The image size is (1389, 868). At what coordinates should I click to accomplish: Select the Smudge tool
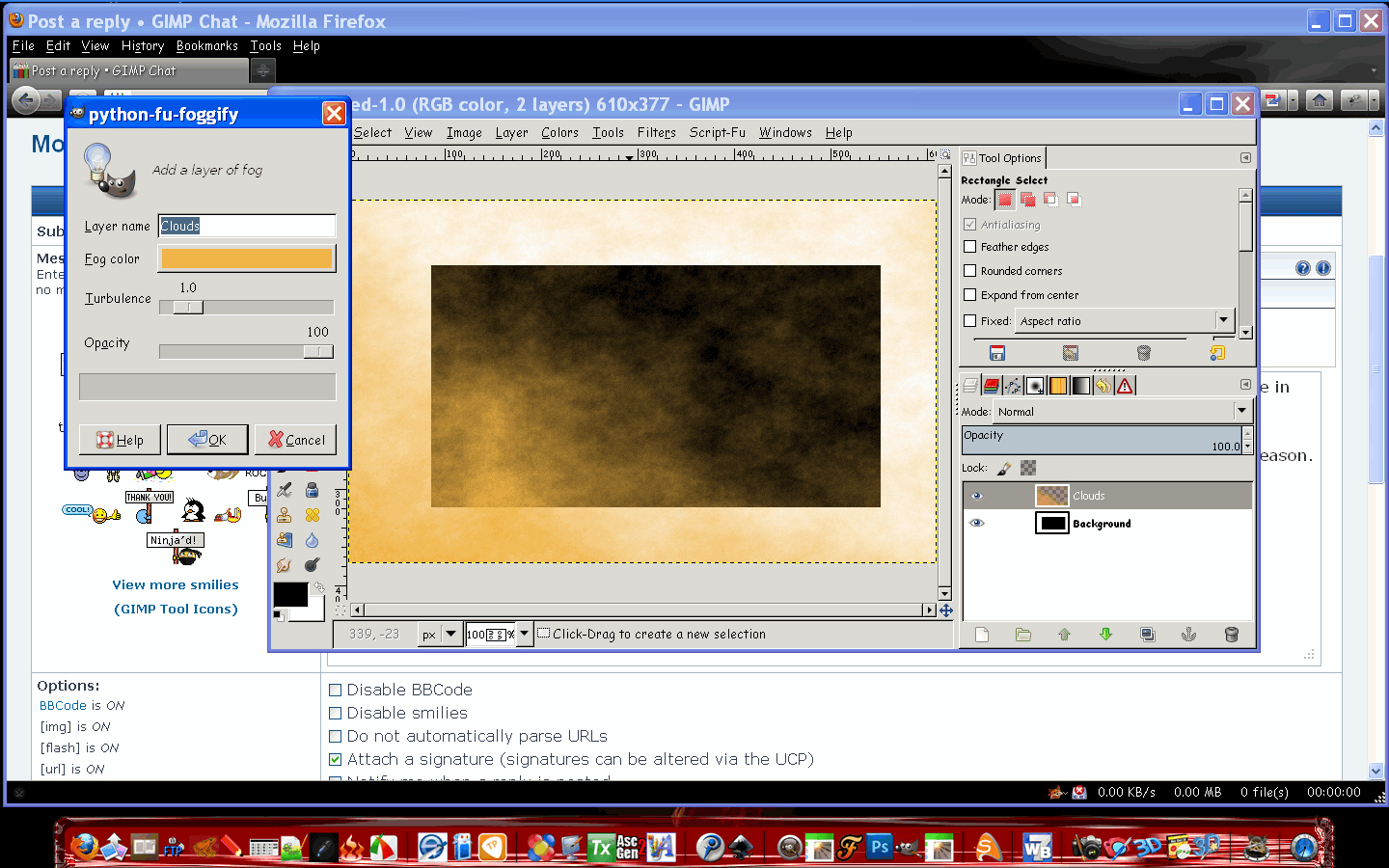coord(284,565)
